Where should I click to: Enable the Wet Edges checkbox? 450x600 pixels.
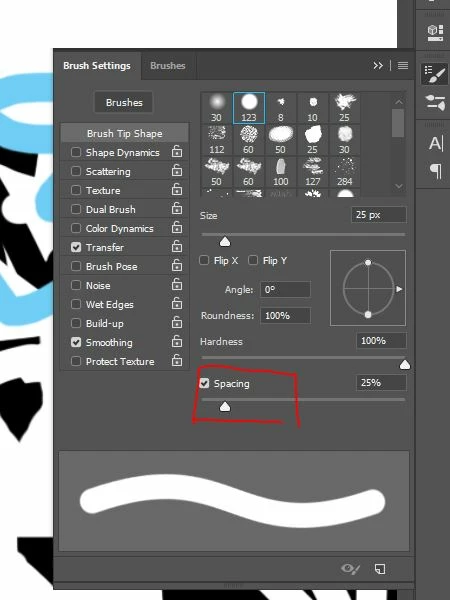[76, 304]
